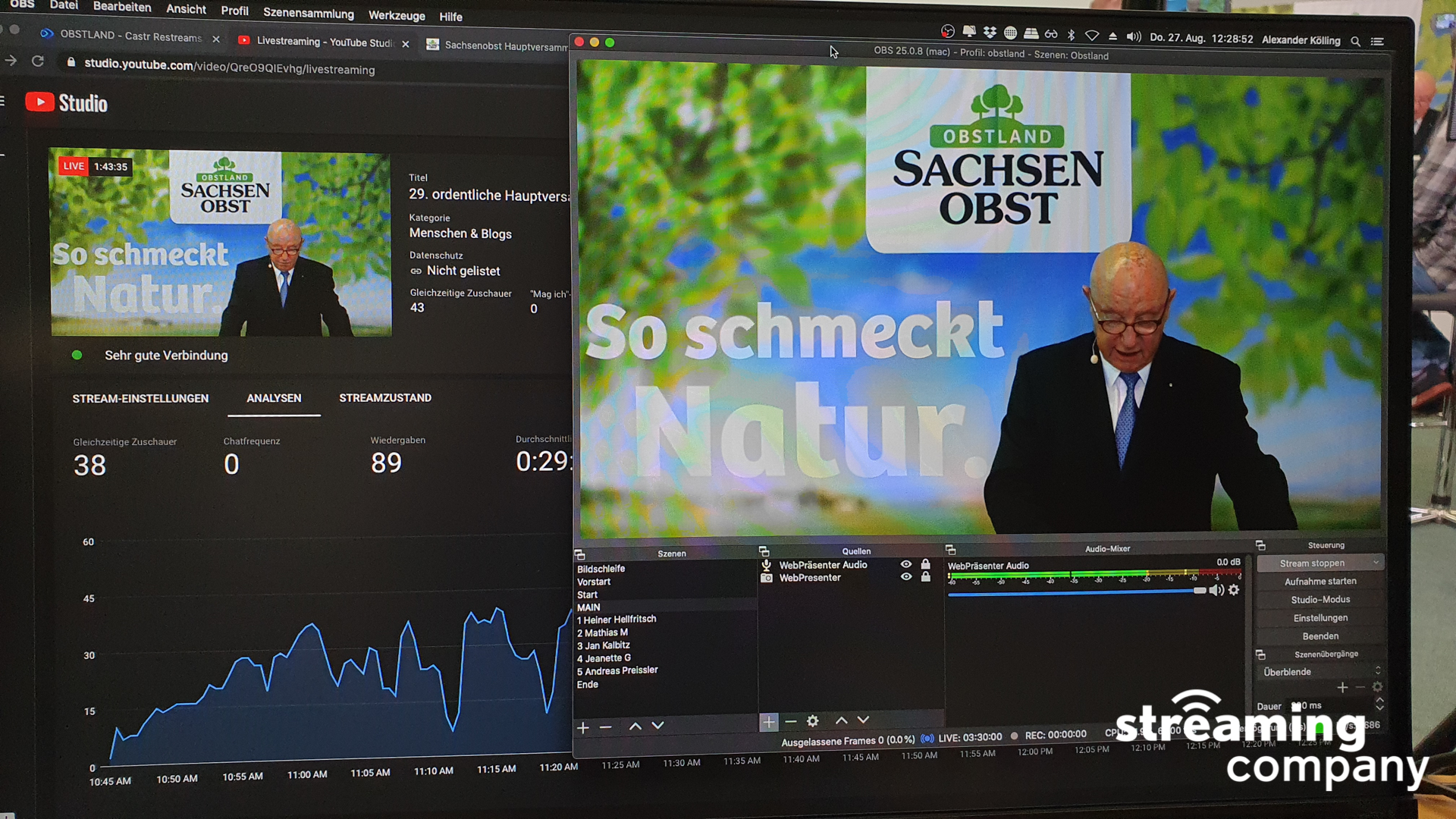
Task: Add a new source in the Quellen panel
Action: pyautogui.click(x=768, y=722)
